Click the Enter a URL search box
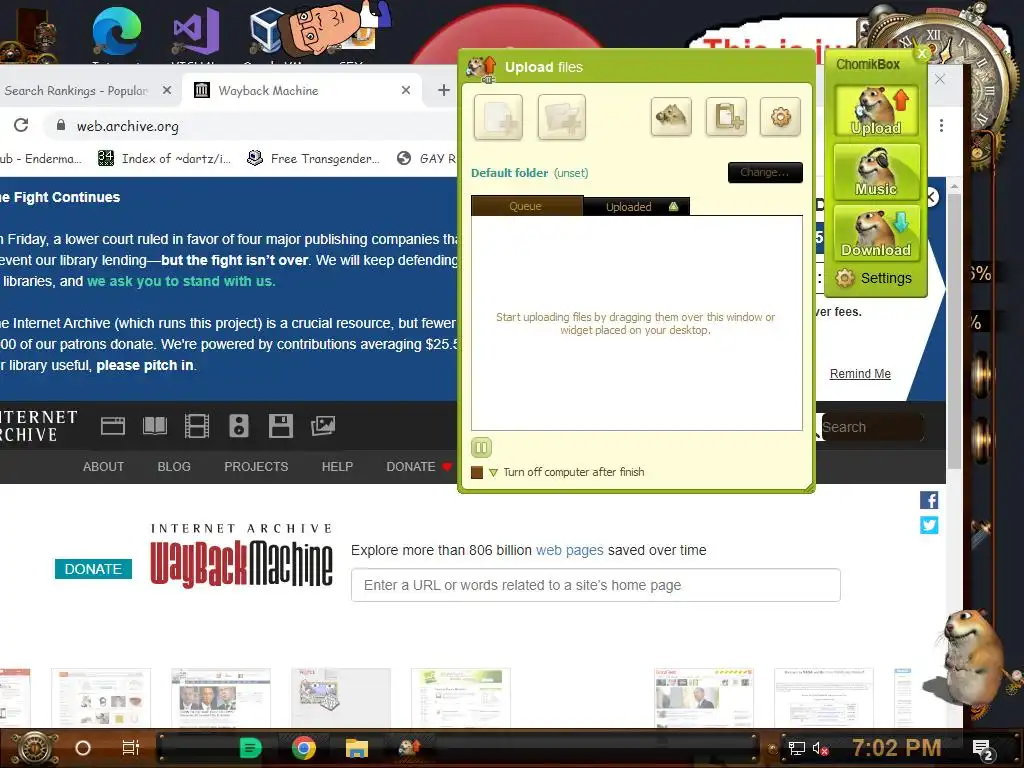1024x768 pixels. [x=596, y=585]
